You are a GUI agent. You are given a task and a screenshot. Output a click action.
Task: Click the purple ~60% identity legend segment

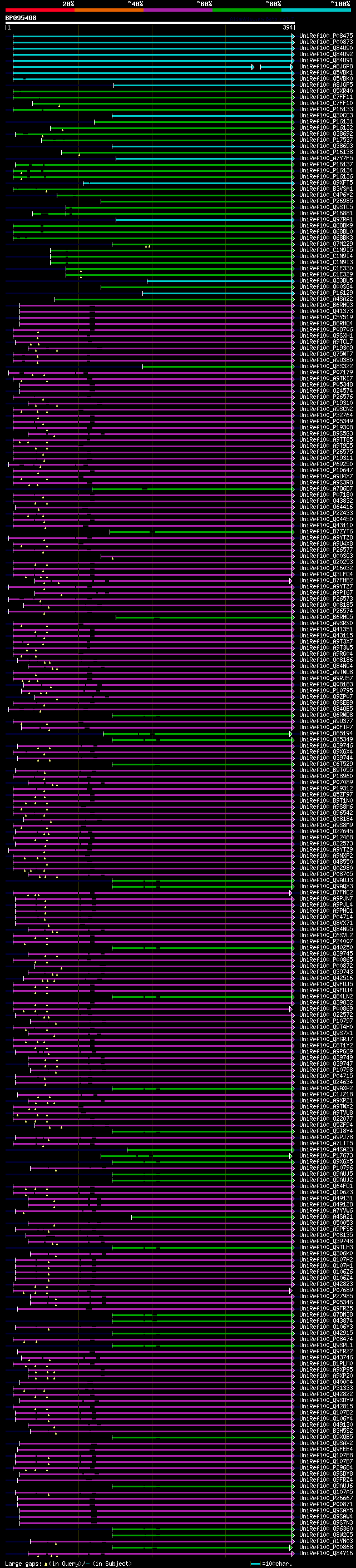click(179, 10)
